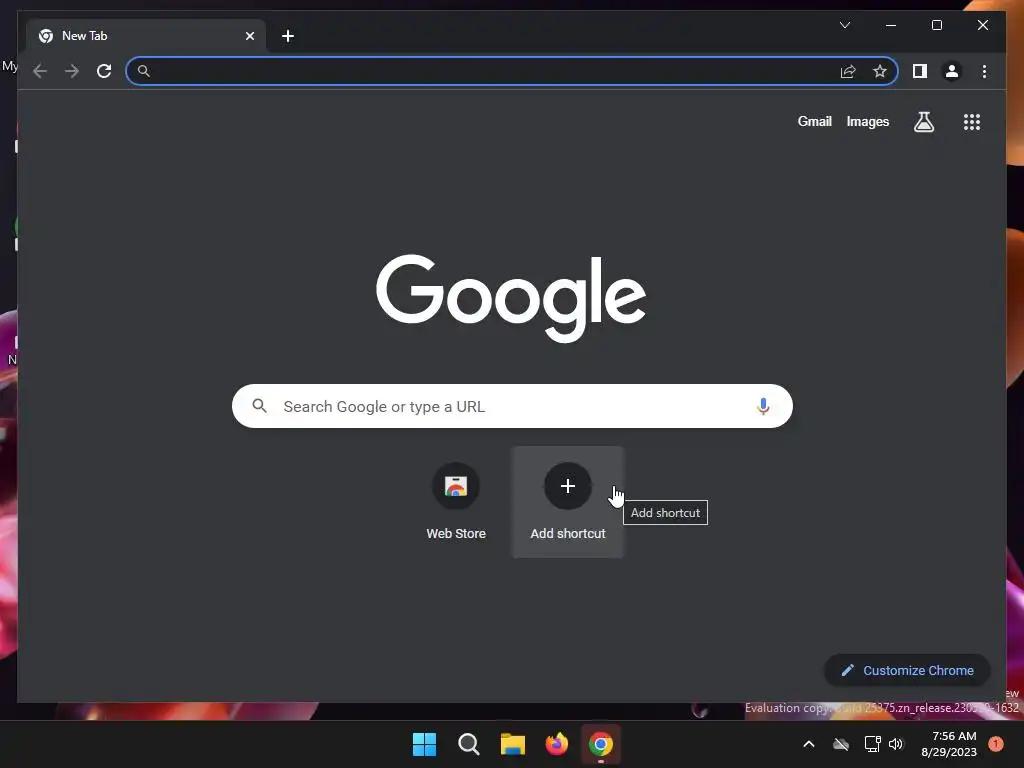Close the New Tab tab

click(249, 36)
